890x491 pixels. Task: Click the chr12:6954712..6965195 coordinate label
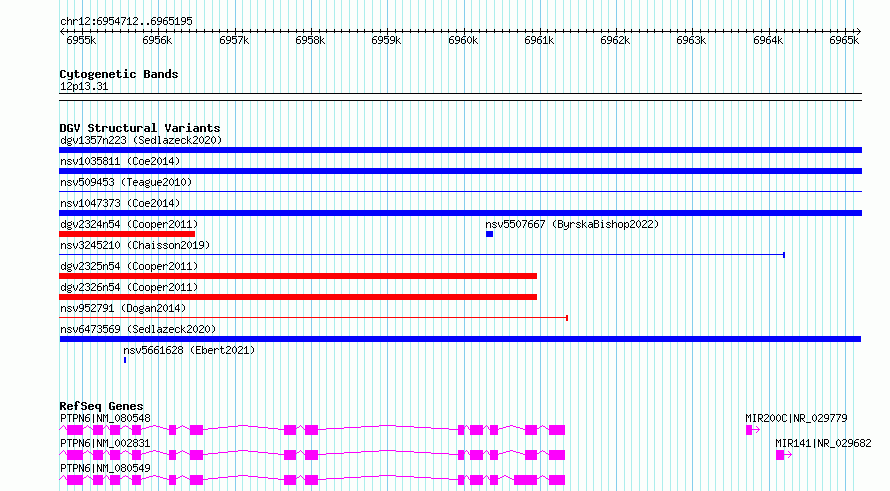pyautogui.click(x=126, y=21)
